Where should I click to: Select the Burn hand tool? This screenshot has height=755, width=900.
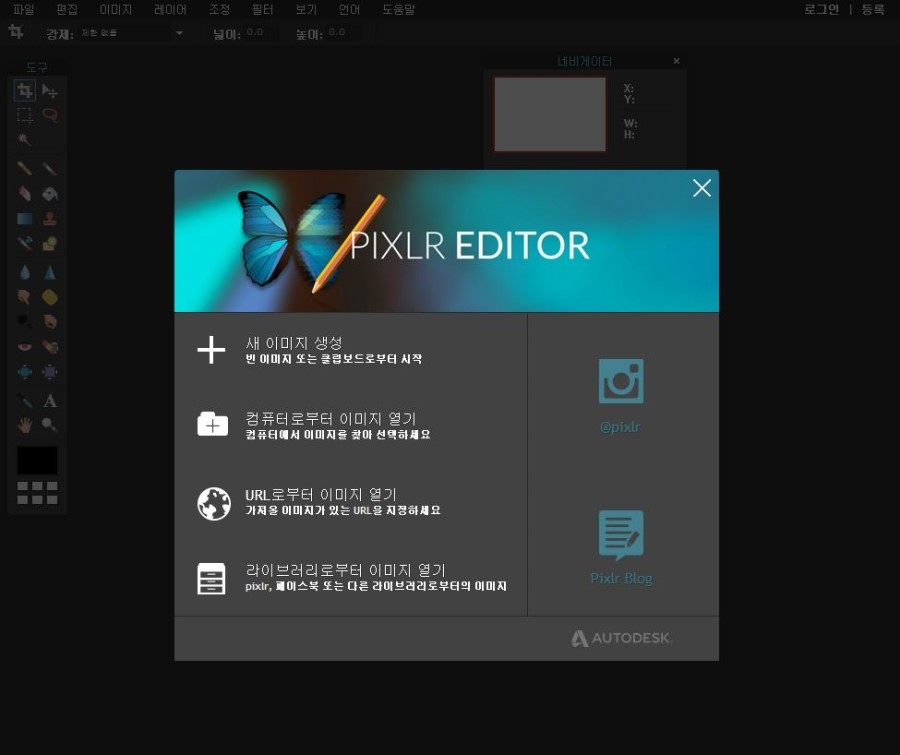pyautogui.click(x=50, y=321)
